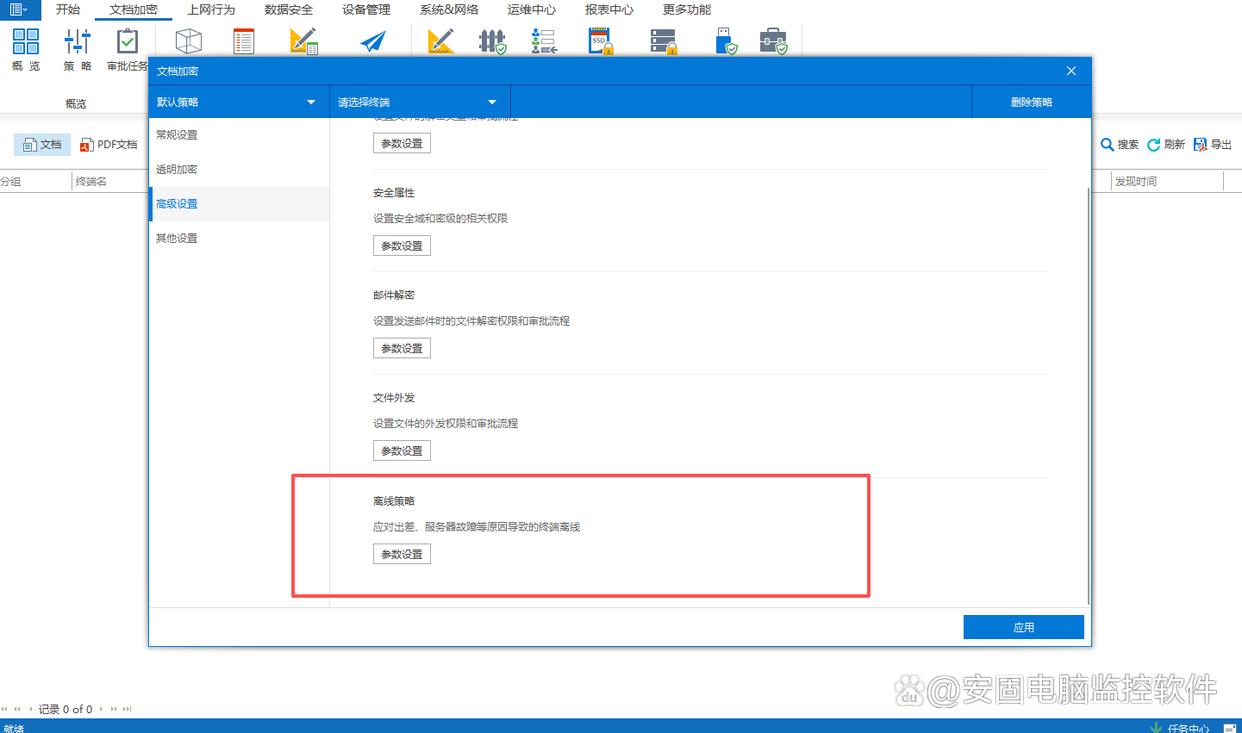The width and height of the screenshot is (1242, 733).
Task: Open the 更多功能 ribbon tab
Action: coord(687,10)
